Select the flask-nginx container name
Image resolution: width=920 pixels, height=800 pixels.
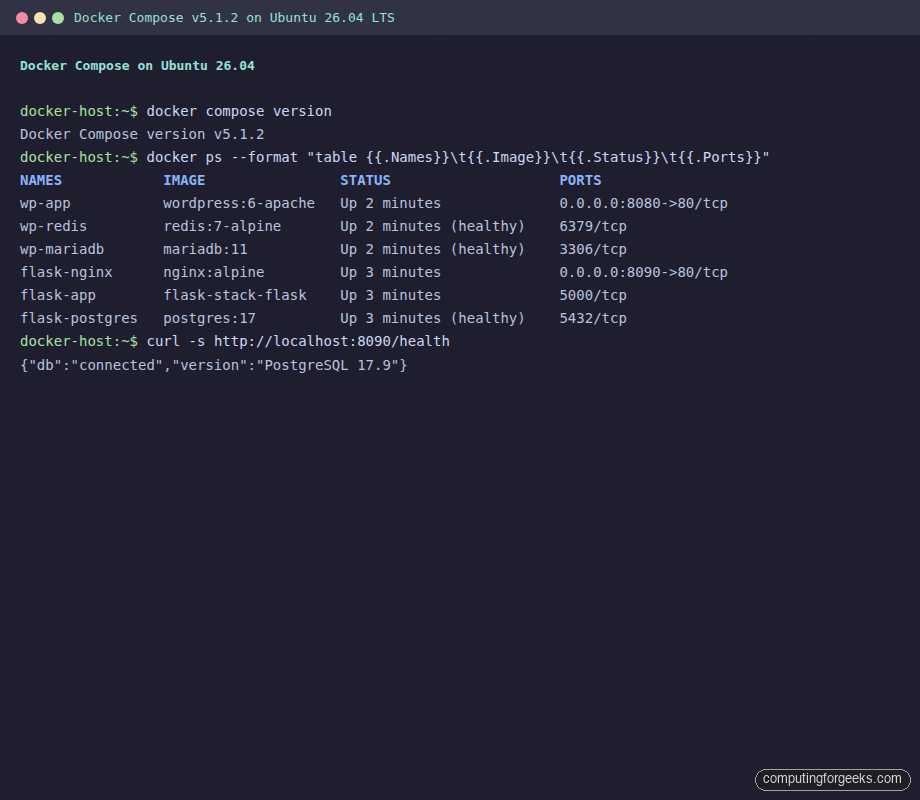pos(66,272)
